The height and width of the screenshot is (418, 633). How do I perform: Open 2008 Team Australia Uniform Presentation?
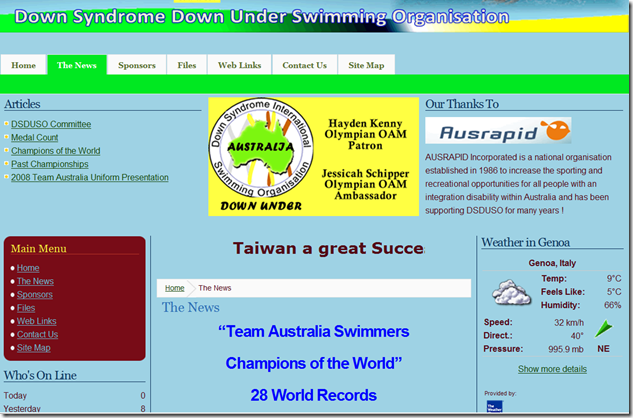click(90, 177)
